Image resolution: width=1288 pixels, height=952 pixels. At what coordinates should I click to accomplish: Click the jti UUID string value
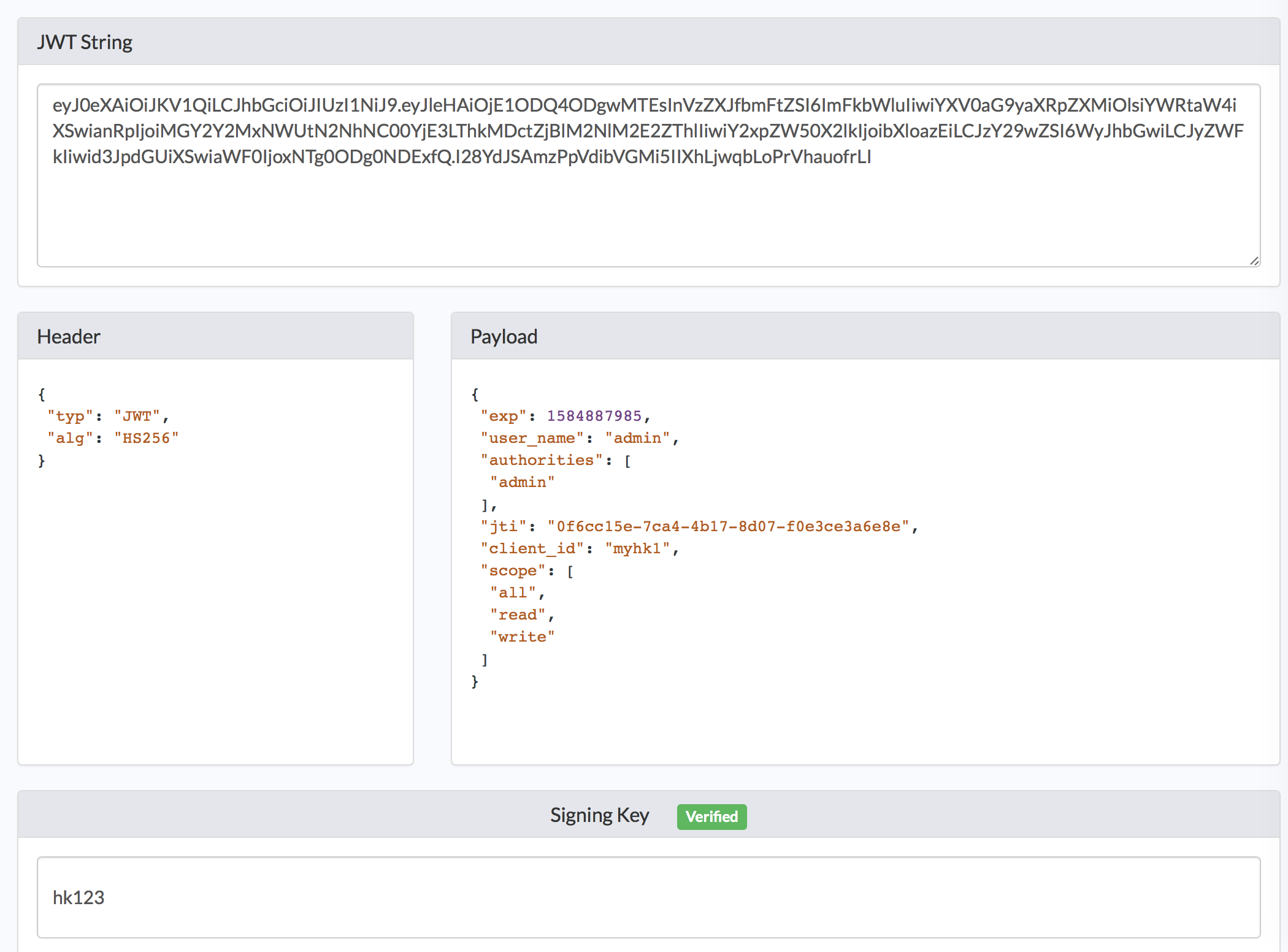point(729,526)
